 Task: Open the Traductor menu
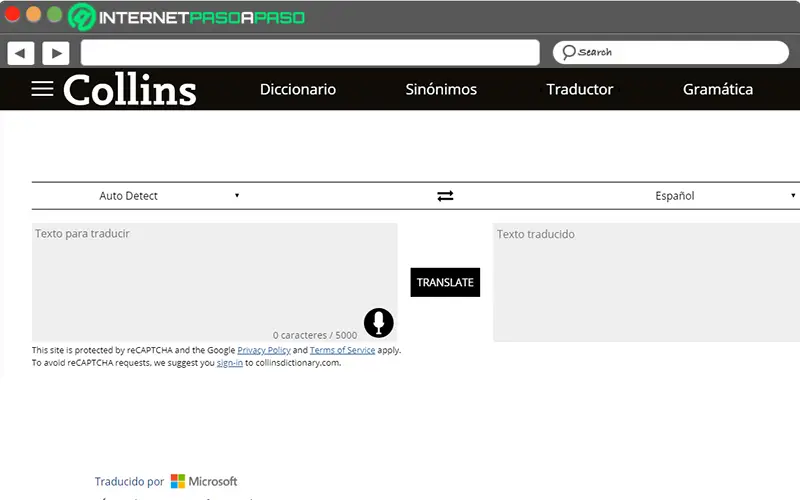580,89
